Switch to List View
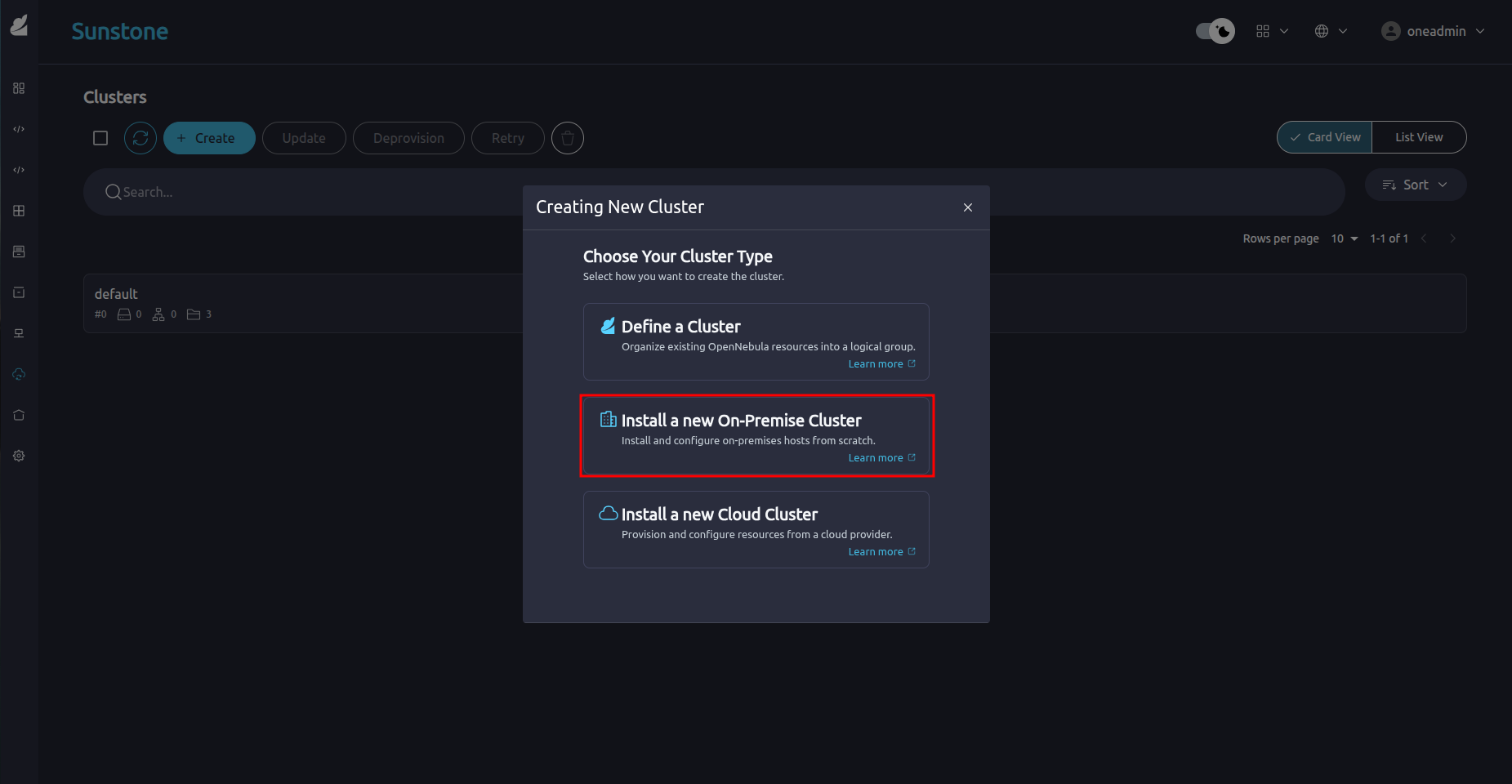The width and height of the screenshot is (1512, 784). coord(1419,137)
